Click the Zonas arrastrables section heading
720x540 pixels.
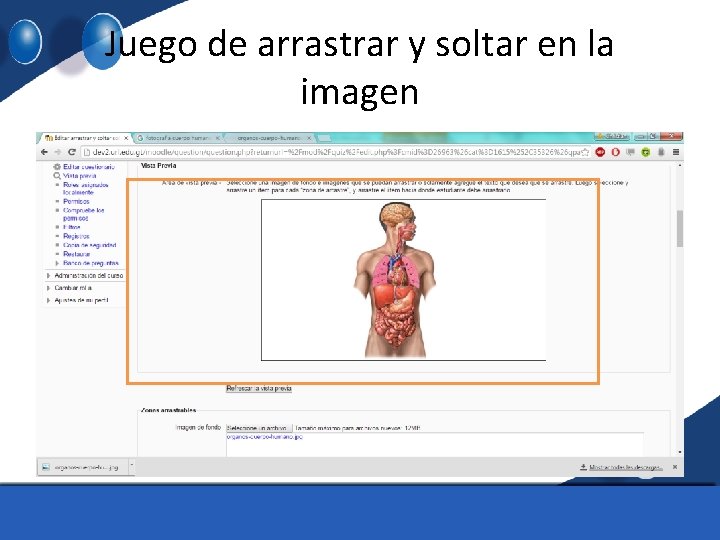pyautogui.click(x=169, y=410)
